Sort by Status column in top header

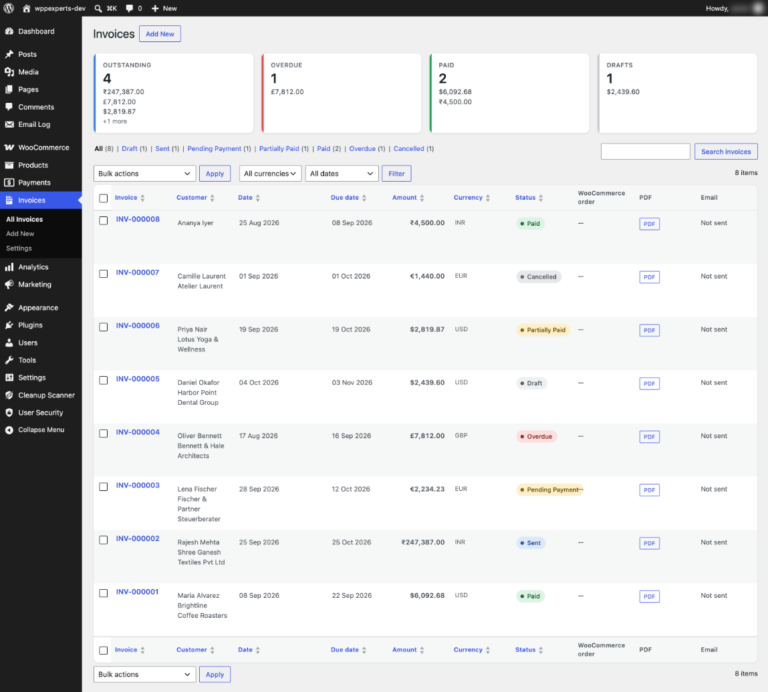tap(529, 198)
